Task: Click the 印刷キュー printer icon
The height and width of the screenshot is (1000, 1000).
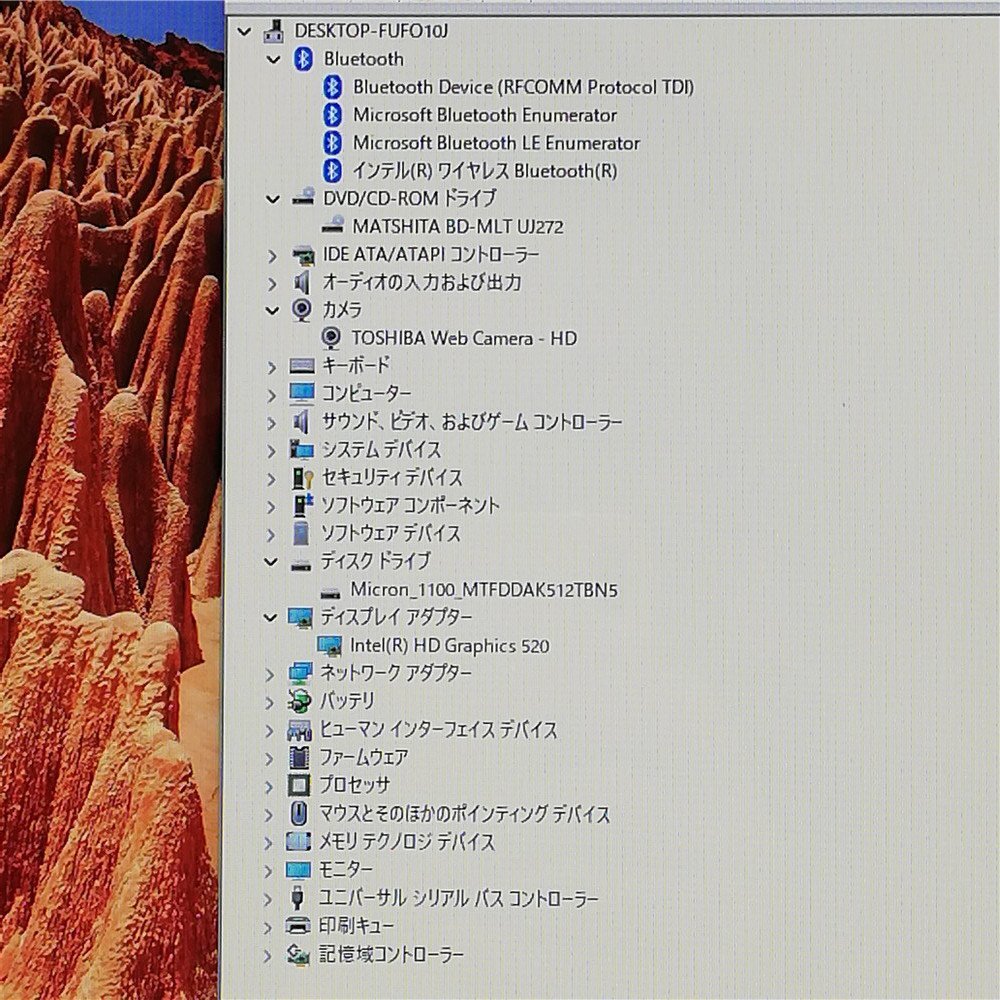Action: click(x=298, y=925)
